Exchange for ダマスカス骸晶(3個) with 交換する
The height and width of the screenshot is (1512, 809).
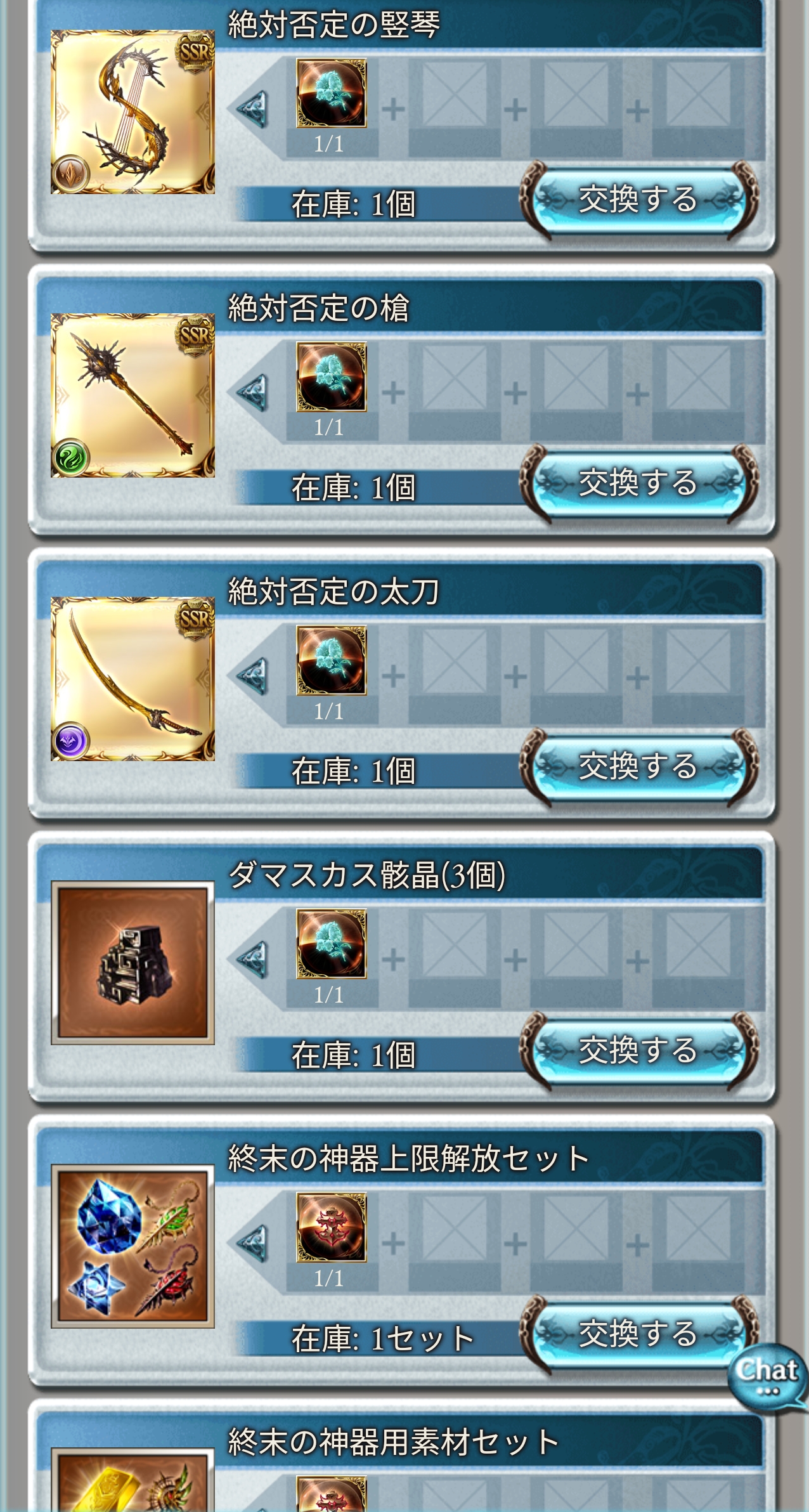(x=638, y=1051)
